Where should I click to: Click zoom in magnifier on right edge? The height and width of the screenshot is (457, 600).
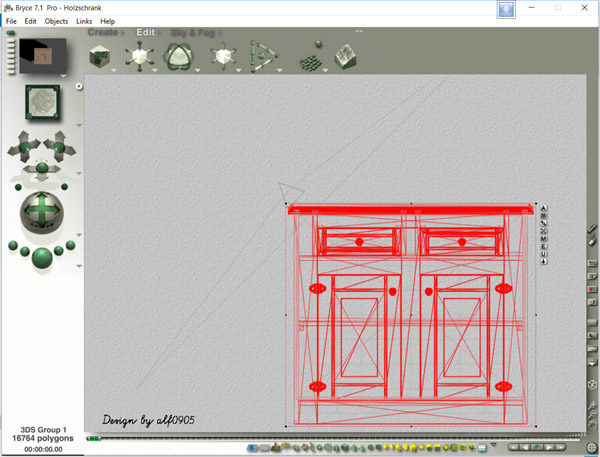coord(593,405)
